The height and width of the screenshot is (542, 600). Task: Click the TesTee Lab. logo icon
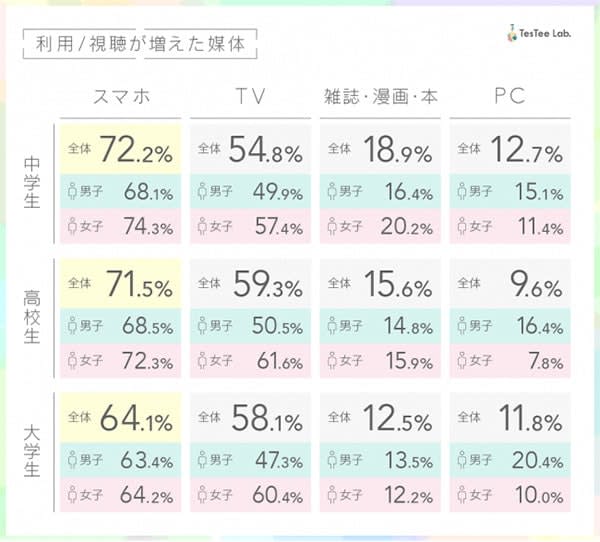click(x=512, y=33)
